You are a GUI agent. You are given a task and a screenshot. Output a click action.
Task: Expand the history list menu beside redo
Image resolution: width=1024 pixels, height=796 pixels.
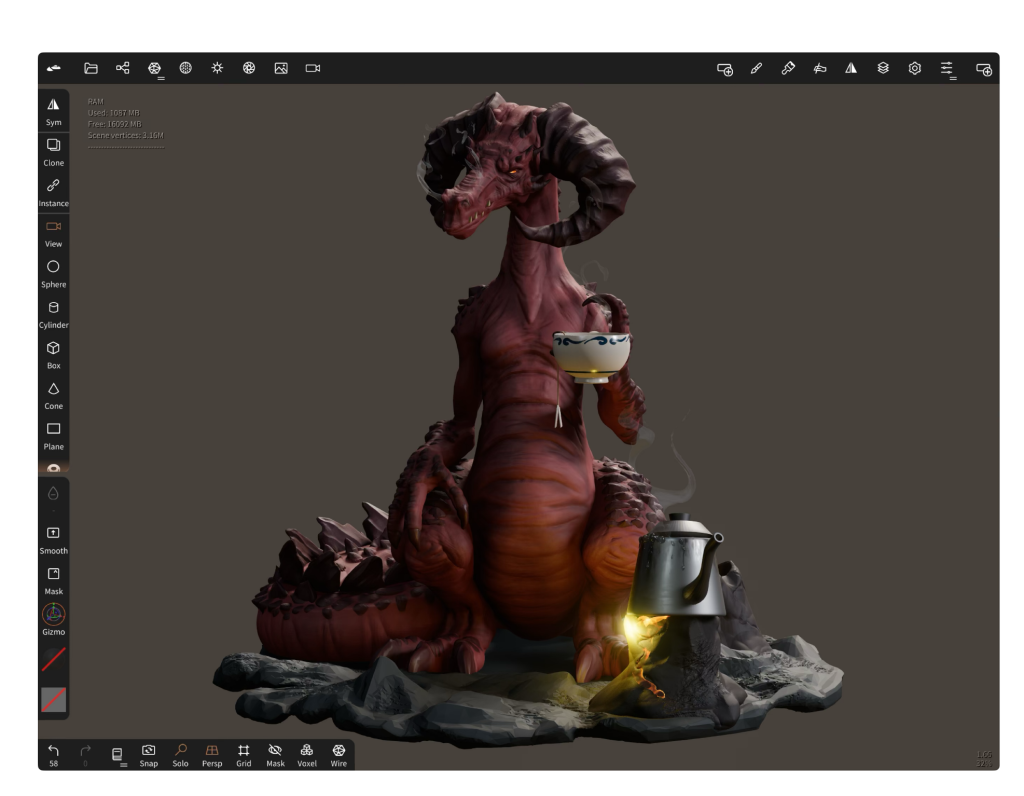tap(118, 755)
